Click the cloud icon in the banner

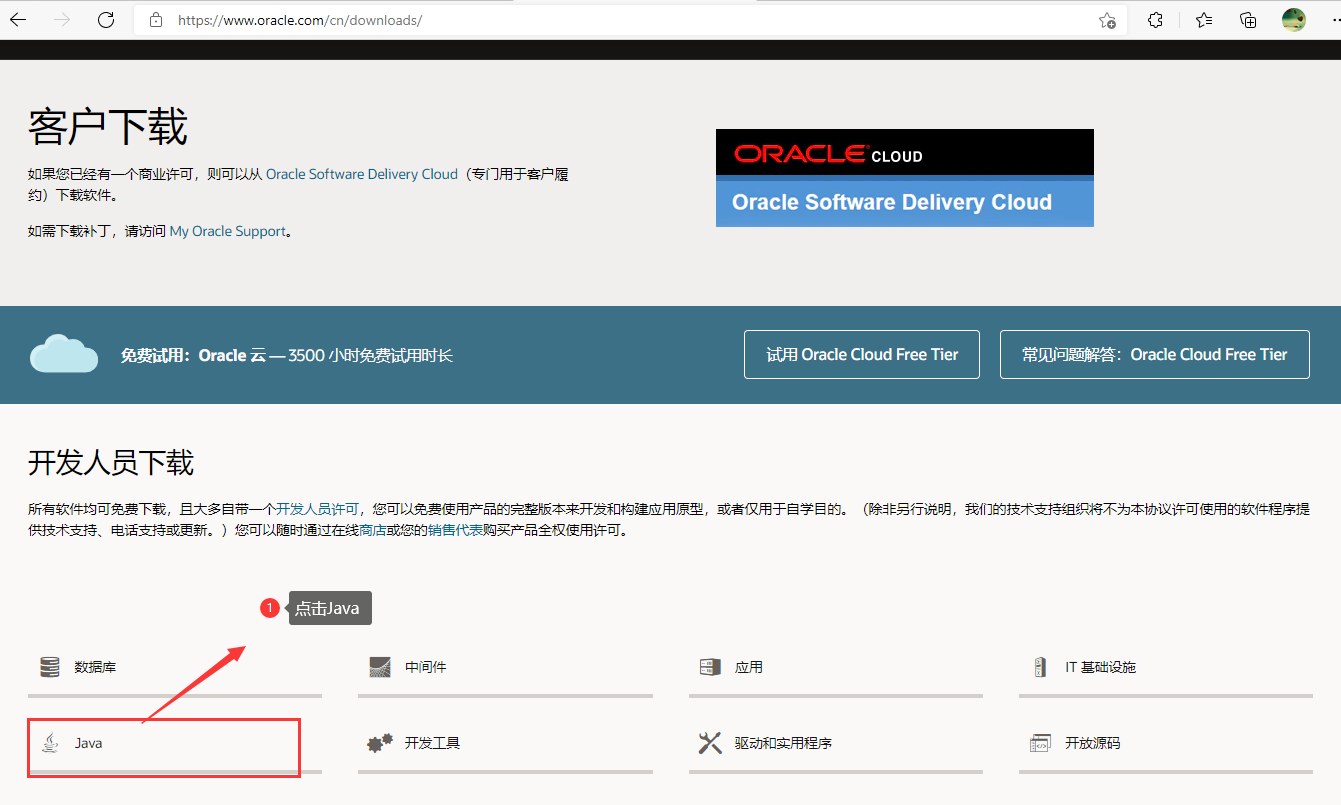[64, 355]
